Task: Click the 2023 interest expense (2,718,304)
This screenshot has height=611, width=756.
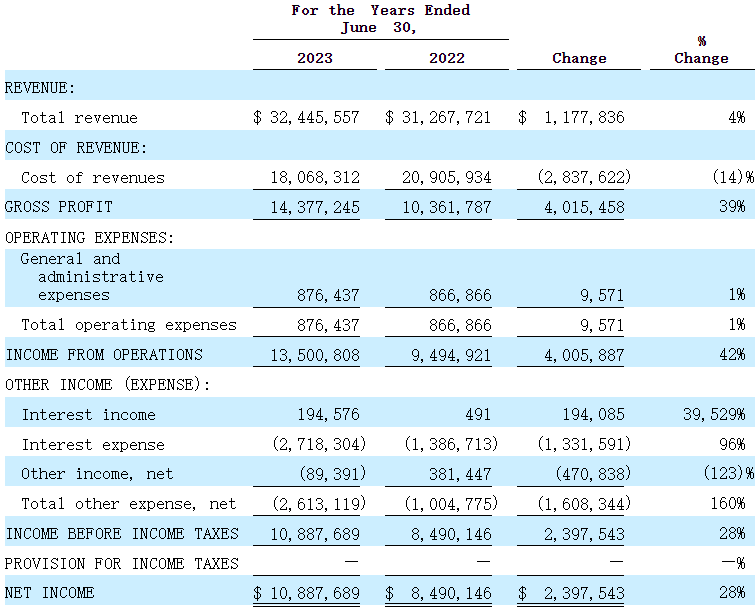Action: pos(311,445)
